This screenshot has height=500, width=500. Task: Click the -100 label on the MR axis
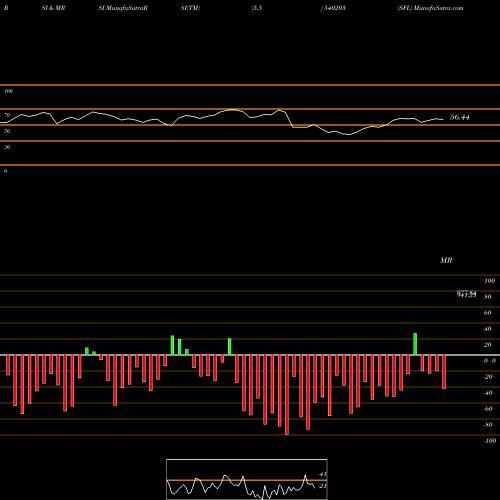[490, 441]
